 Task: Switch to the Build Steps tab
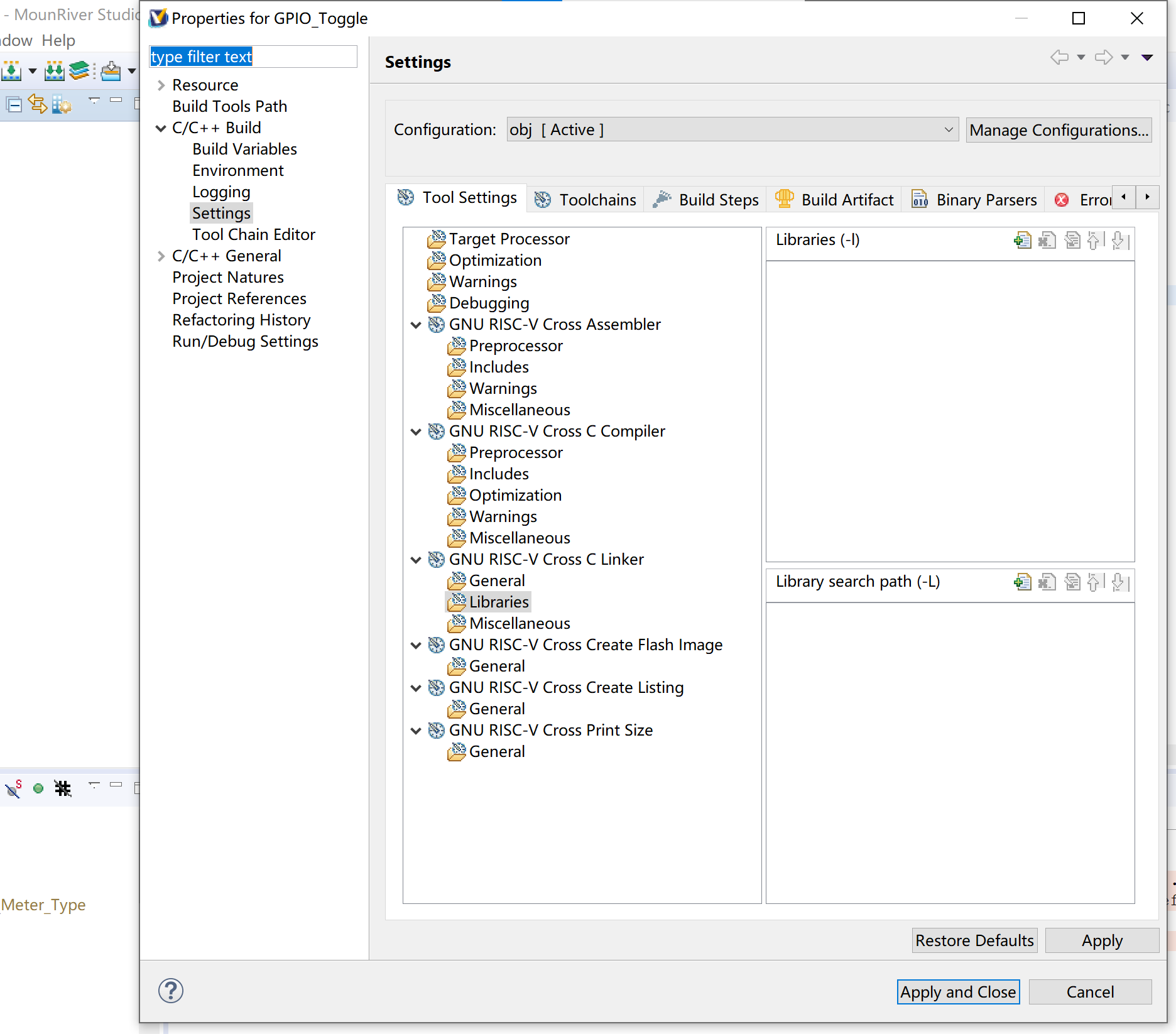(x=705, y=200)
